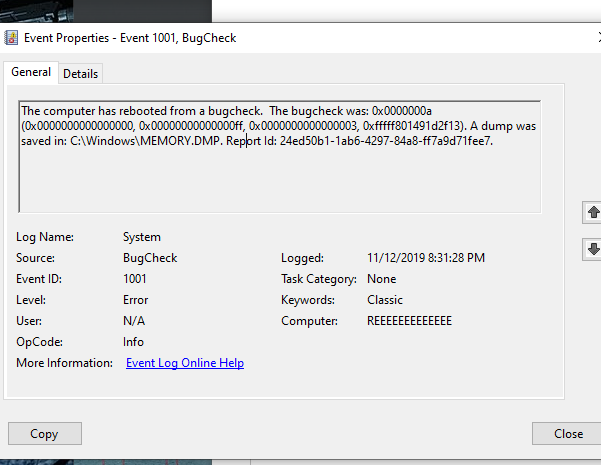Open the Details tab
Image resolution: width=601 pixels, height=465 pixels.
click(x=80, y=74)
